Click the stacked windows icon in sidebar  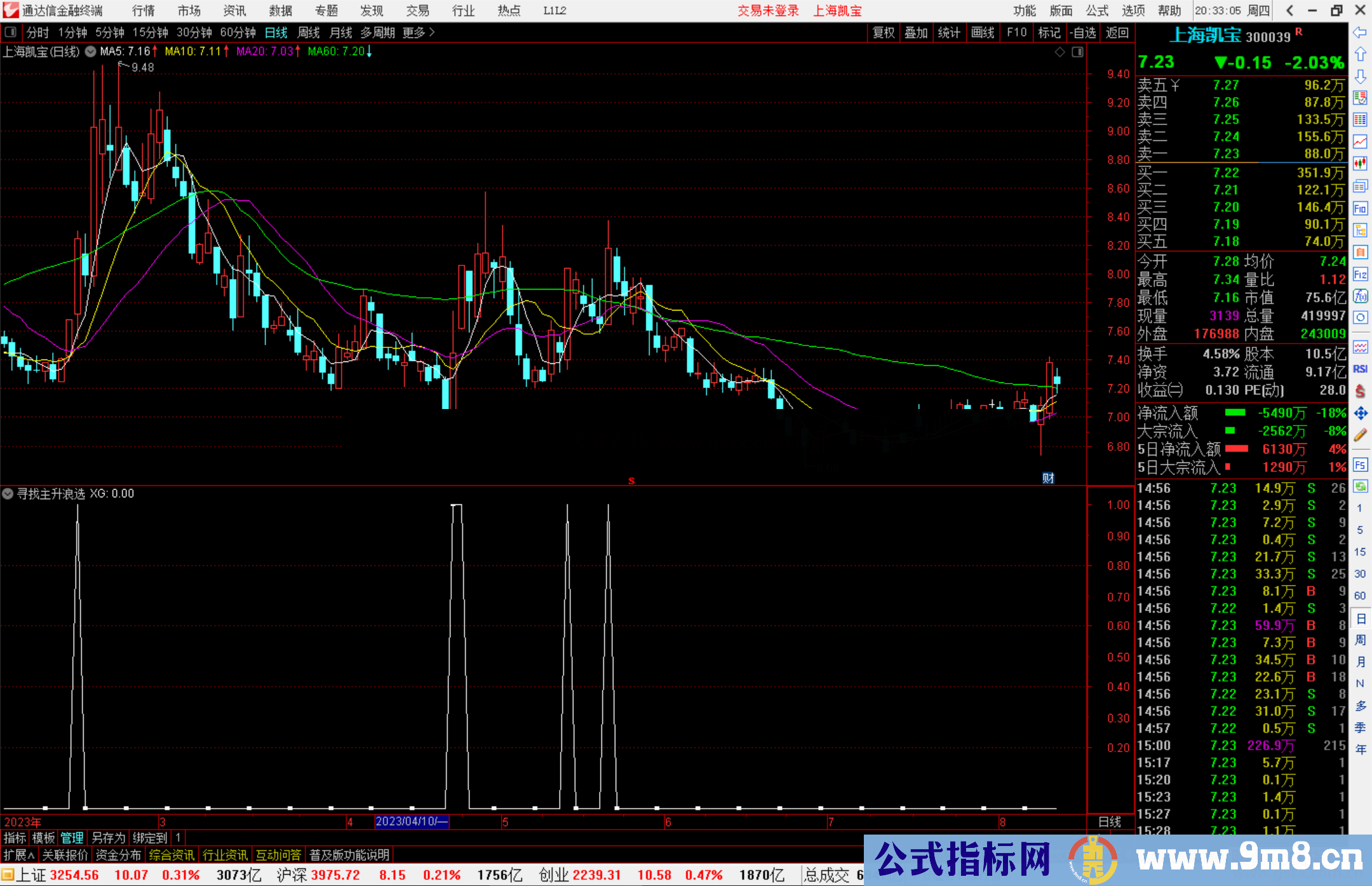1360,186
